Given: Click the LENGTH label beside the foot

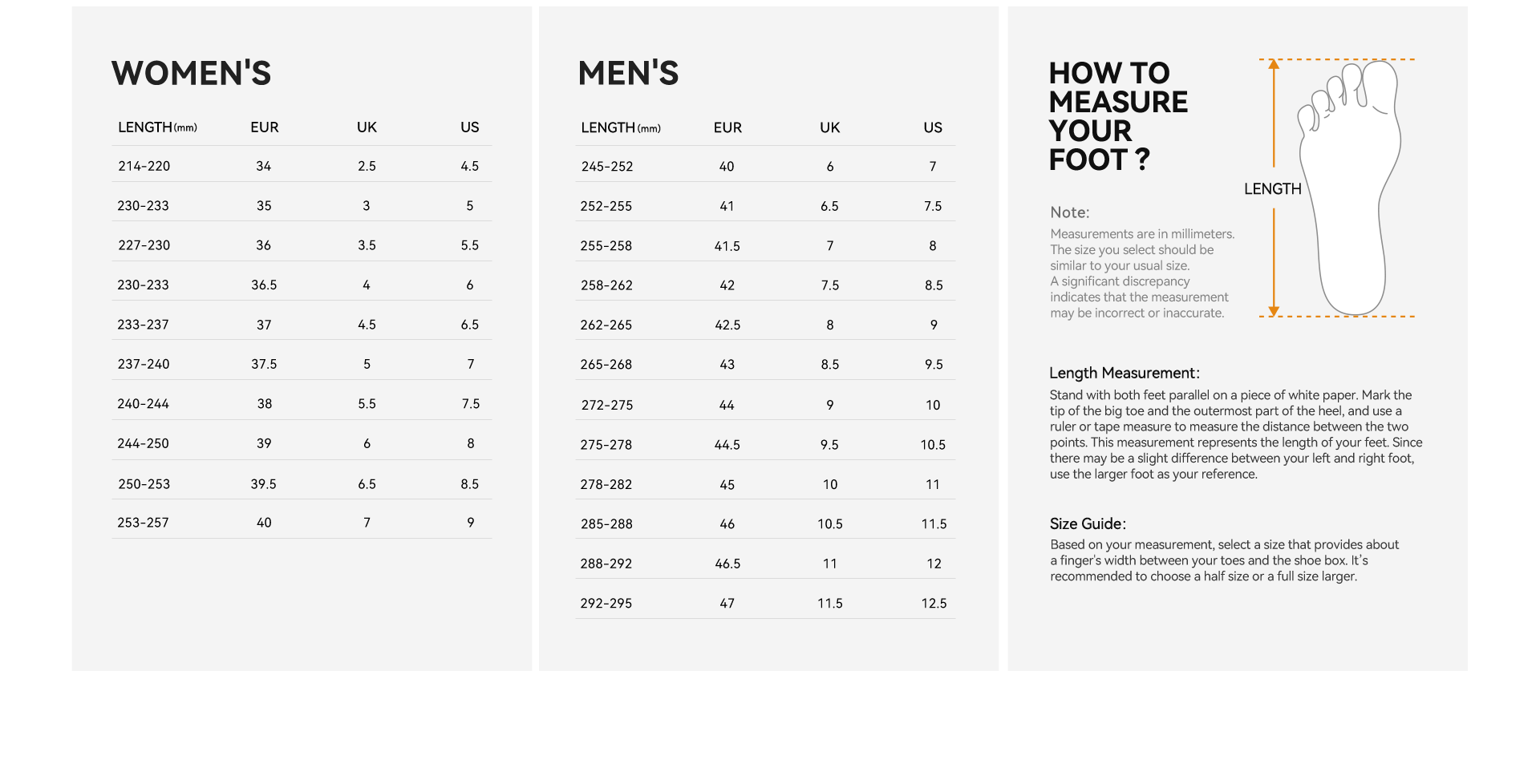Looking at the screenshot, I should [1272, 188].
